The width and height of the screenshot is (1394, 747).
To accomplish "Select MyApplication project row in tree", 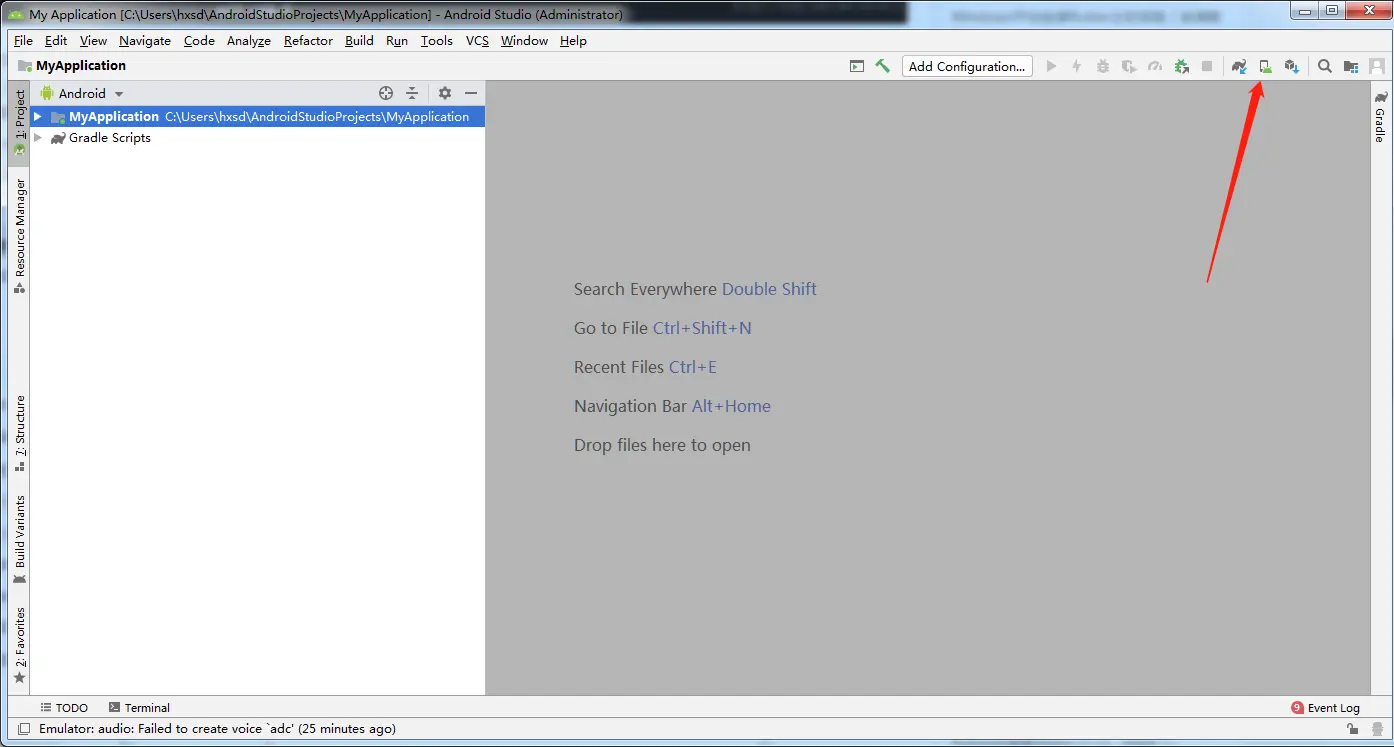I will 257,117.
